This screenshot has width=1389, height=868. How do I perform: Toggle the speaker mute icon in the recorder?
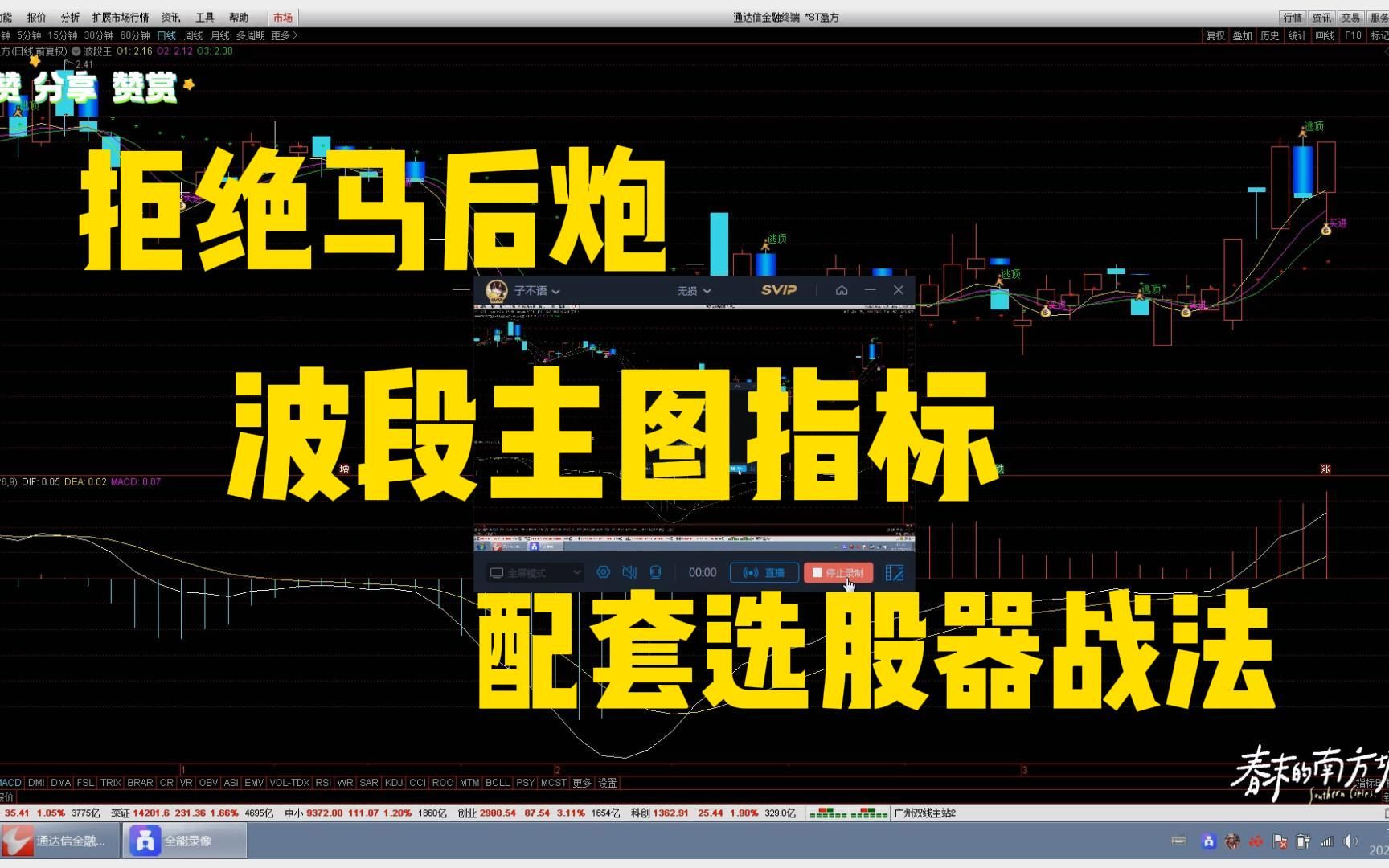point(631,572)
